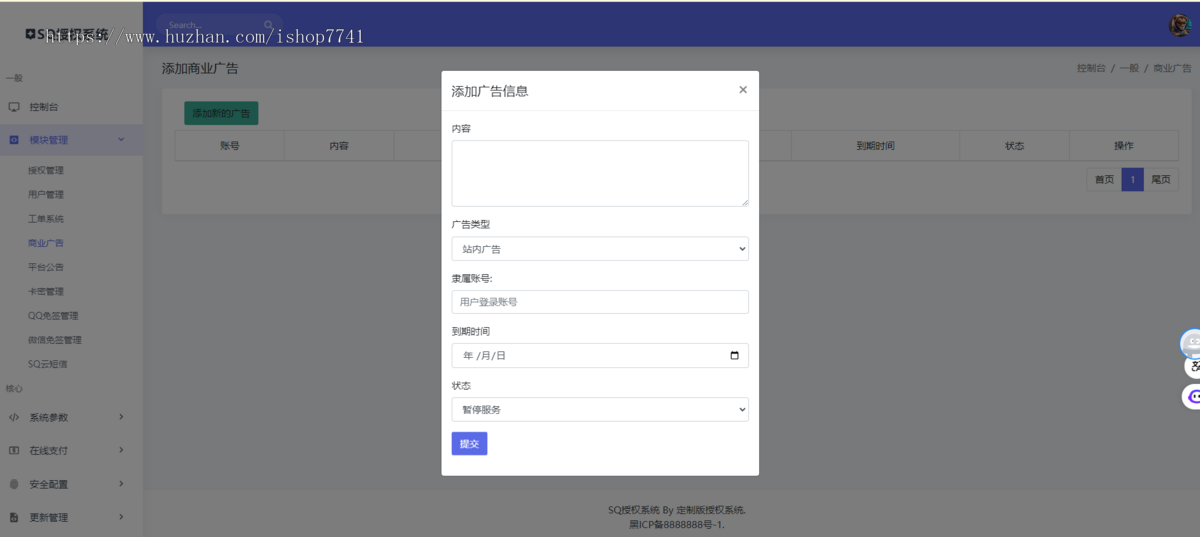Open SQ云短信 submenu item
1200x537 pixels.
[48, 364]
